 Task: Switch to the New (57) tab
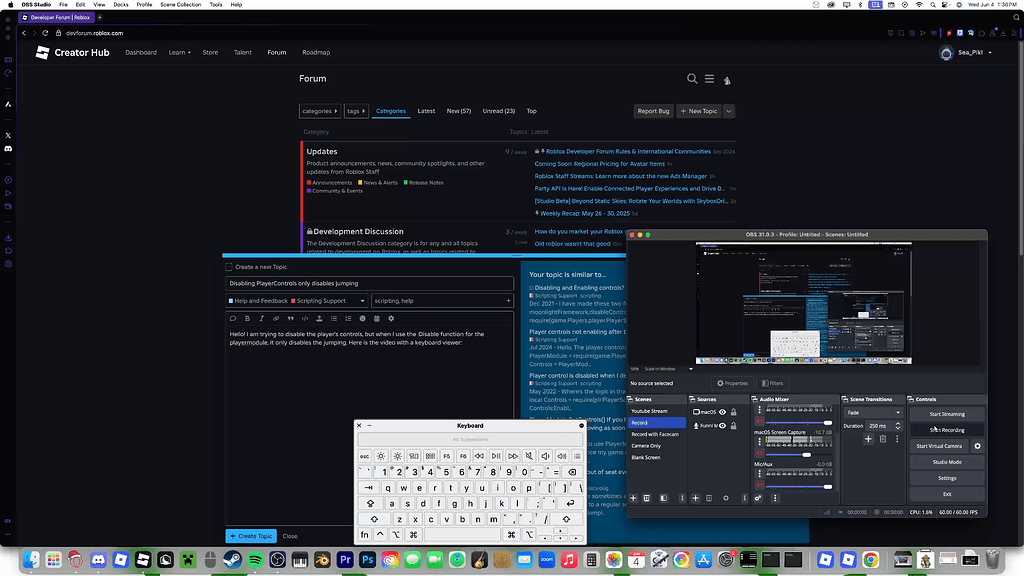(458, 111)
